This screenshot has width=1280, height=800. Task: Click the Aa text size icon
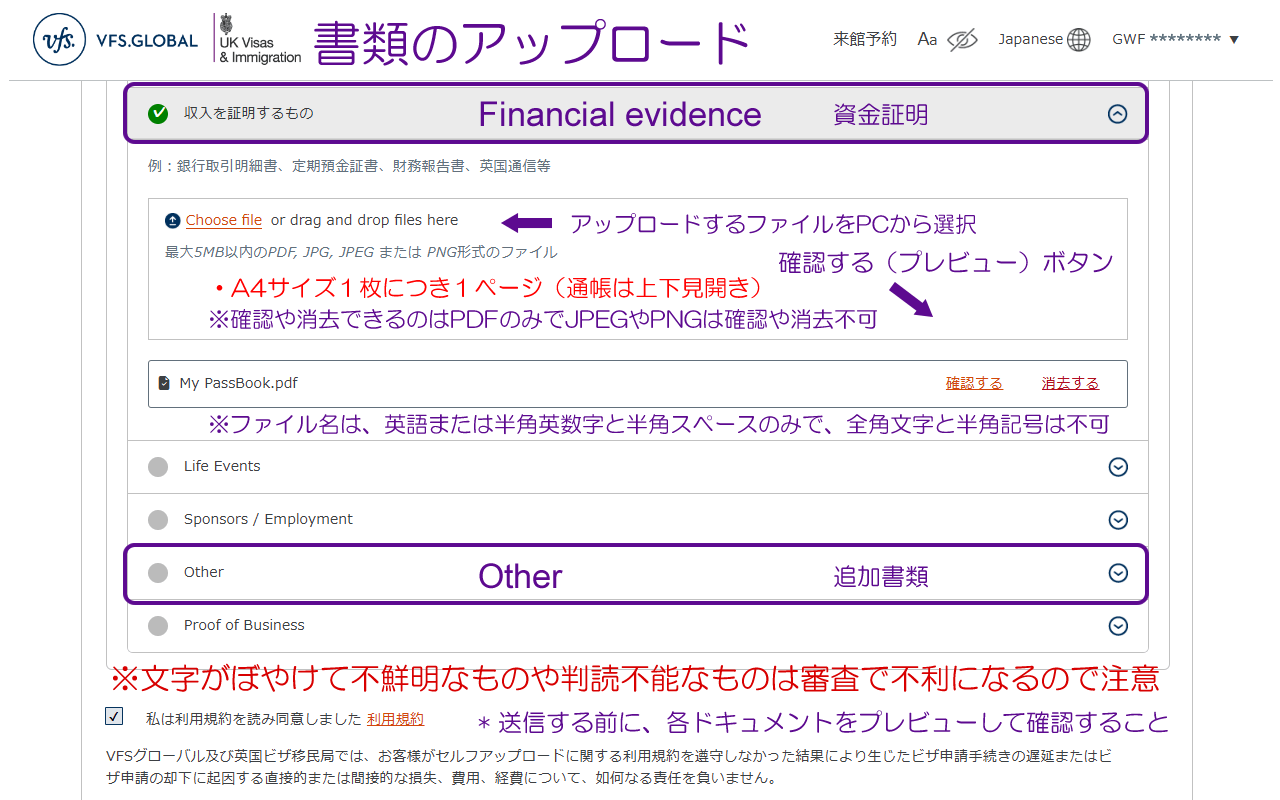(927, 39)
